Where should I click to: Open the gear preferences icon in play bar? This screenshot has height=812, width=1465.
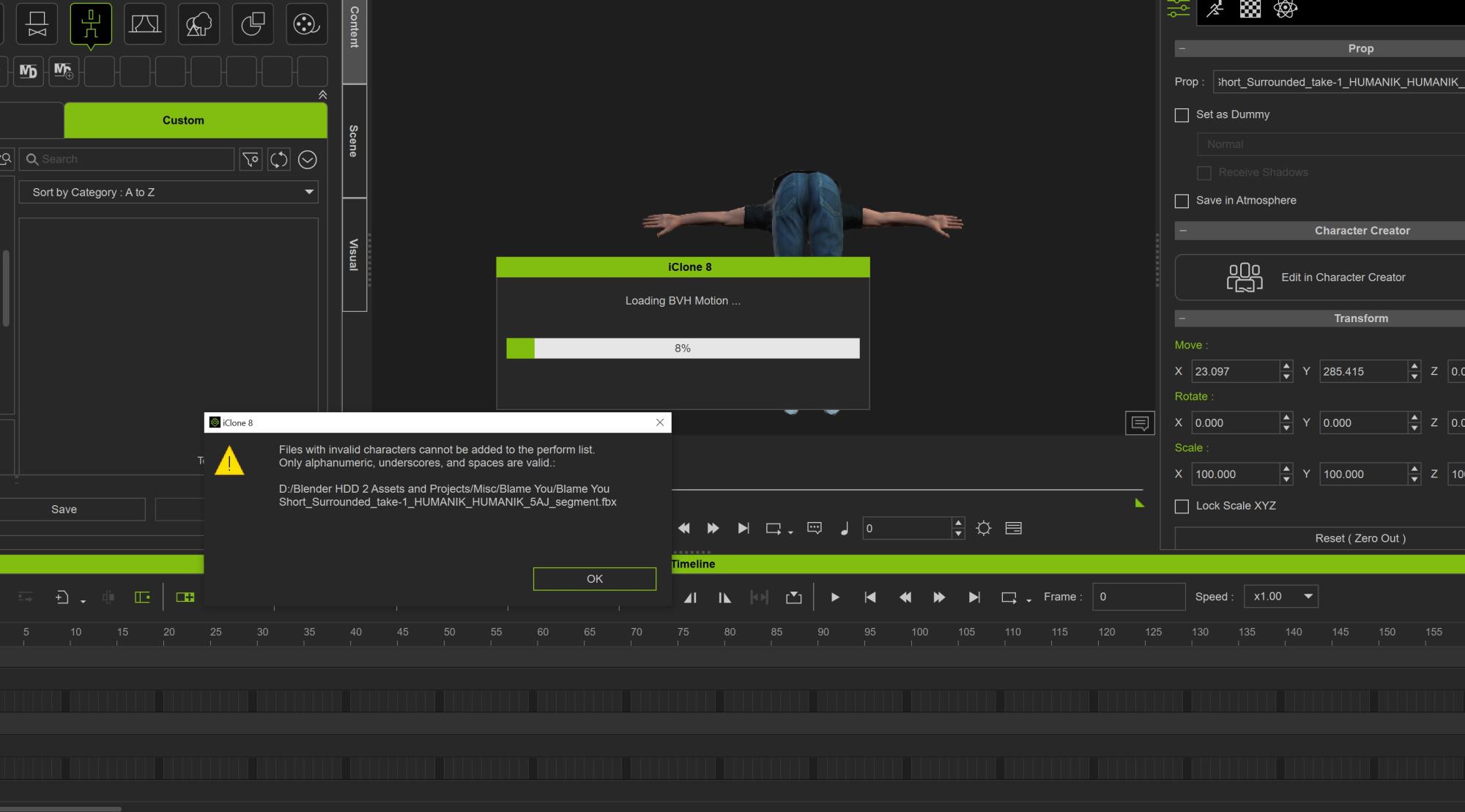pos(984,528)
